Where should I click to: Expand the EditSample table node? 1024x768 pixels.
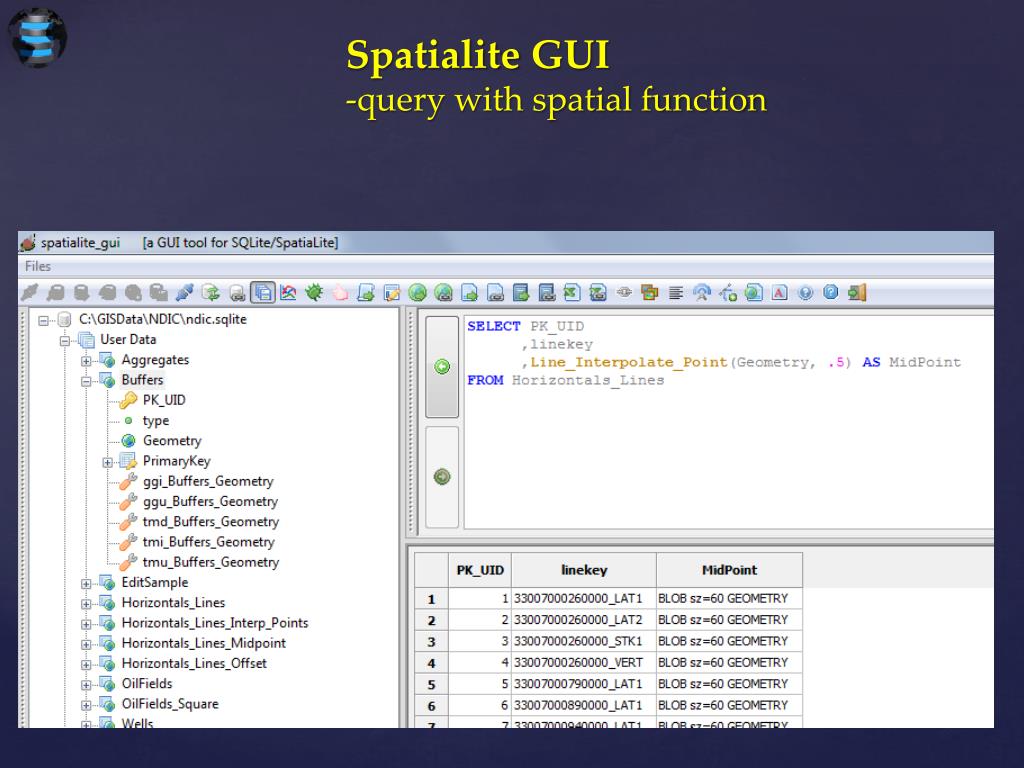coord(86,583)
